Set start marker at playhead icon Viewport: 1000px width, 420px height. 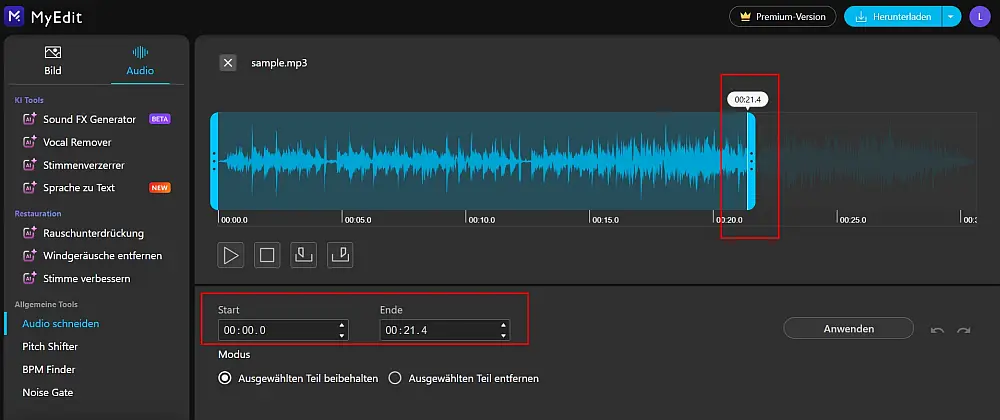pyautogui.click(x=303, y=255)
